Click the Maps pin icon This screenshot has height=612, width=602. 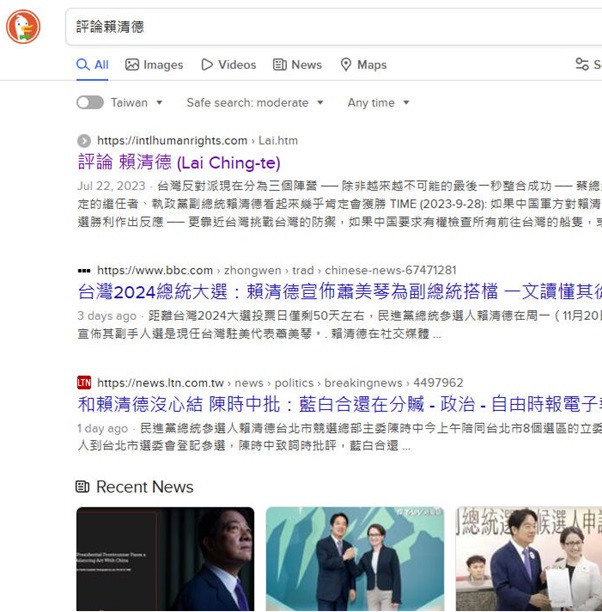(346, 64)
